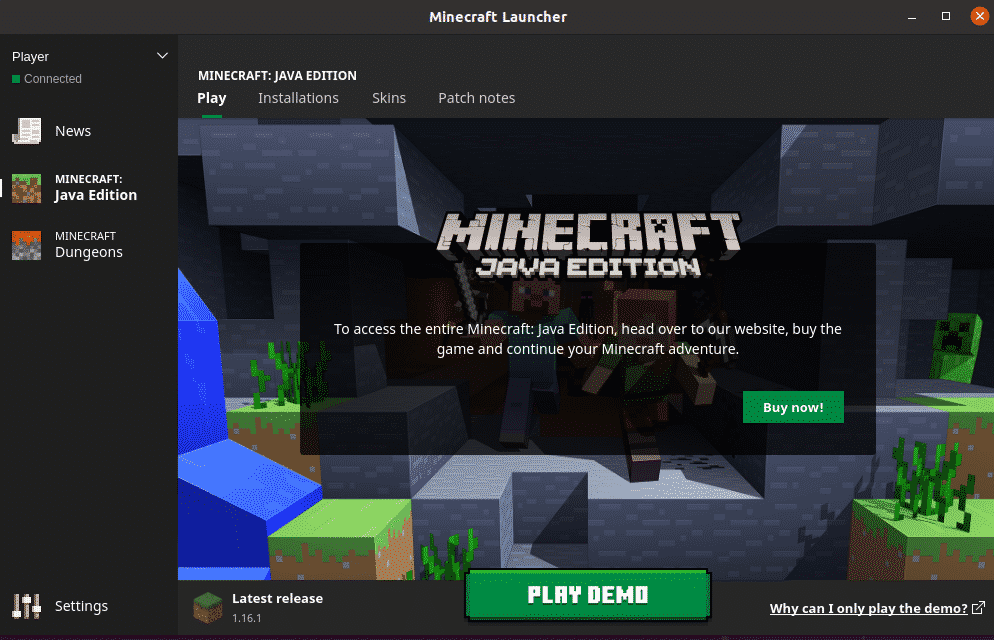Open the Settings sliders icon
994x640 pixels.
(x=27, y=606)
